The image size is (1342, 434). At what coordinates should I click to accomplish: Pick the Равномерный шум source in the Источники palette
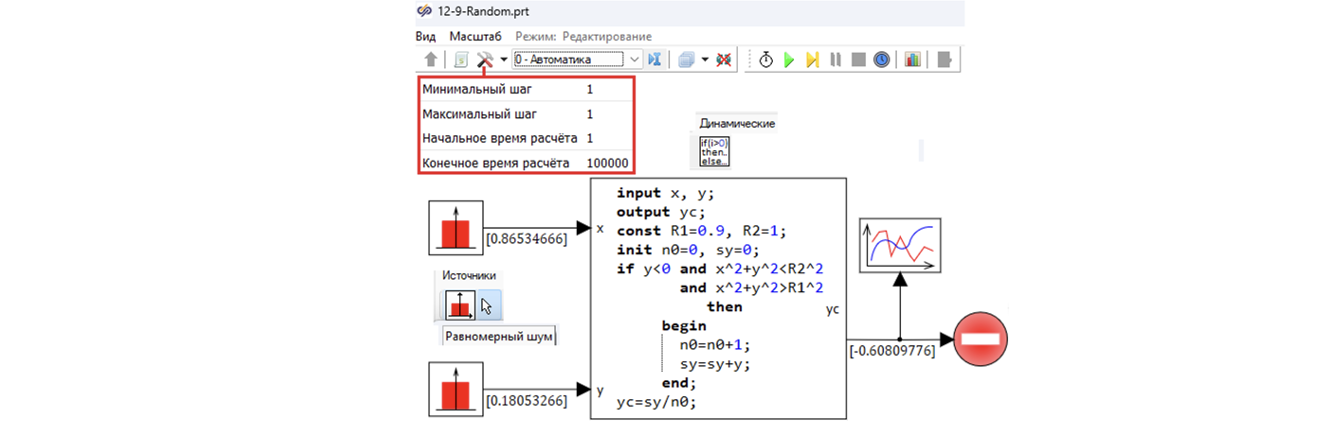460,304
